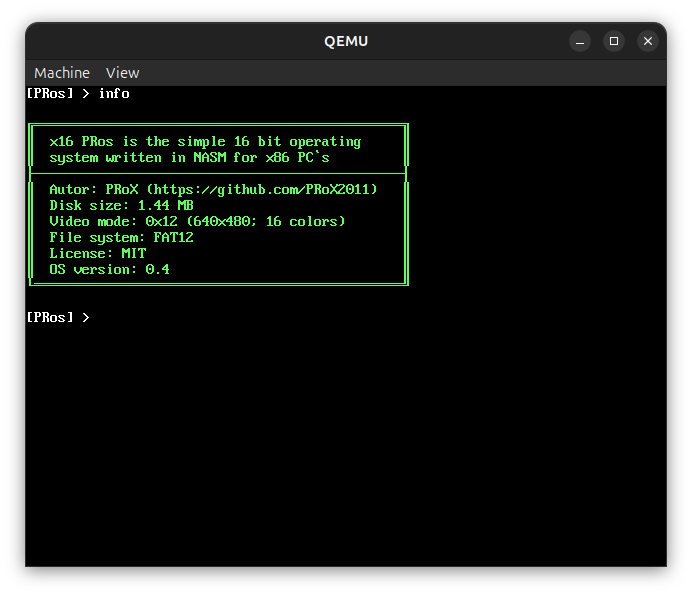
Task: Maximize the QEMU window
Action: [x=614, y=41]
